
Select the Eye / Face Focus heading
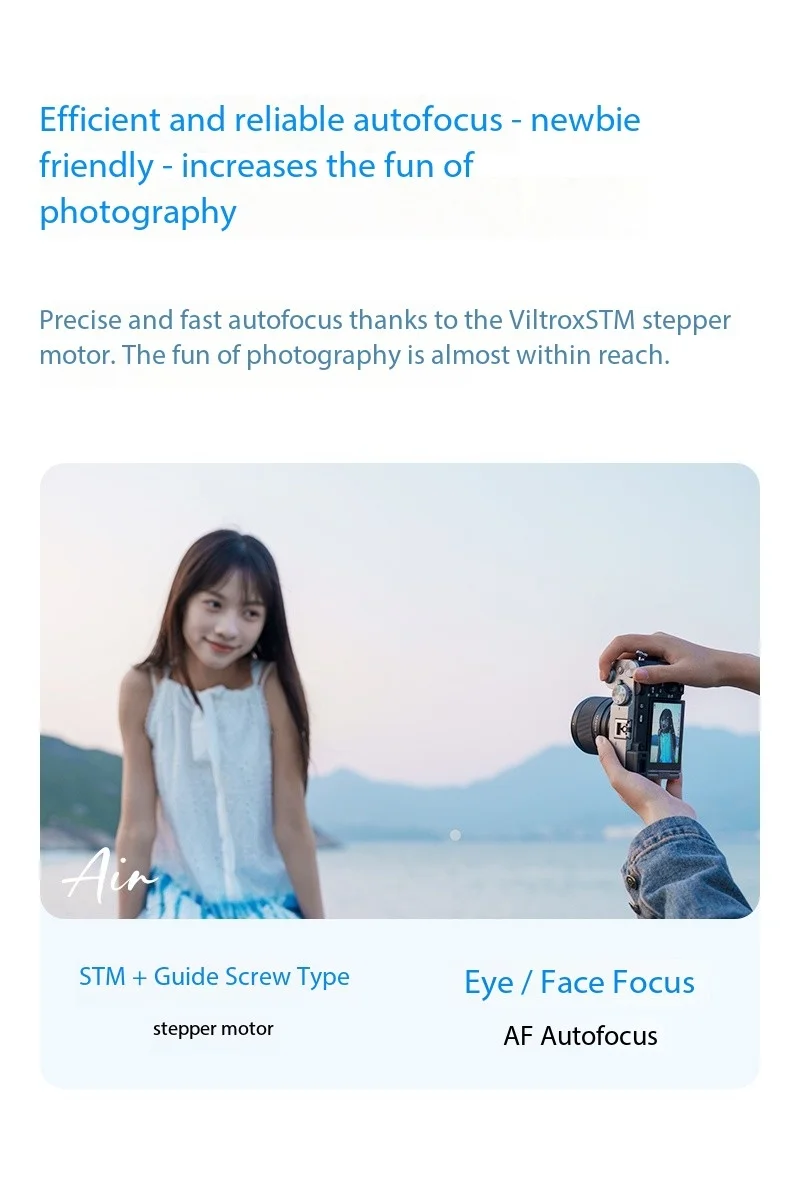(579, 982)
